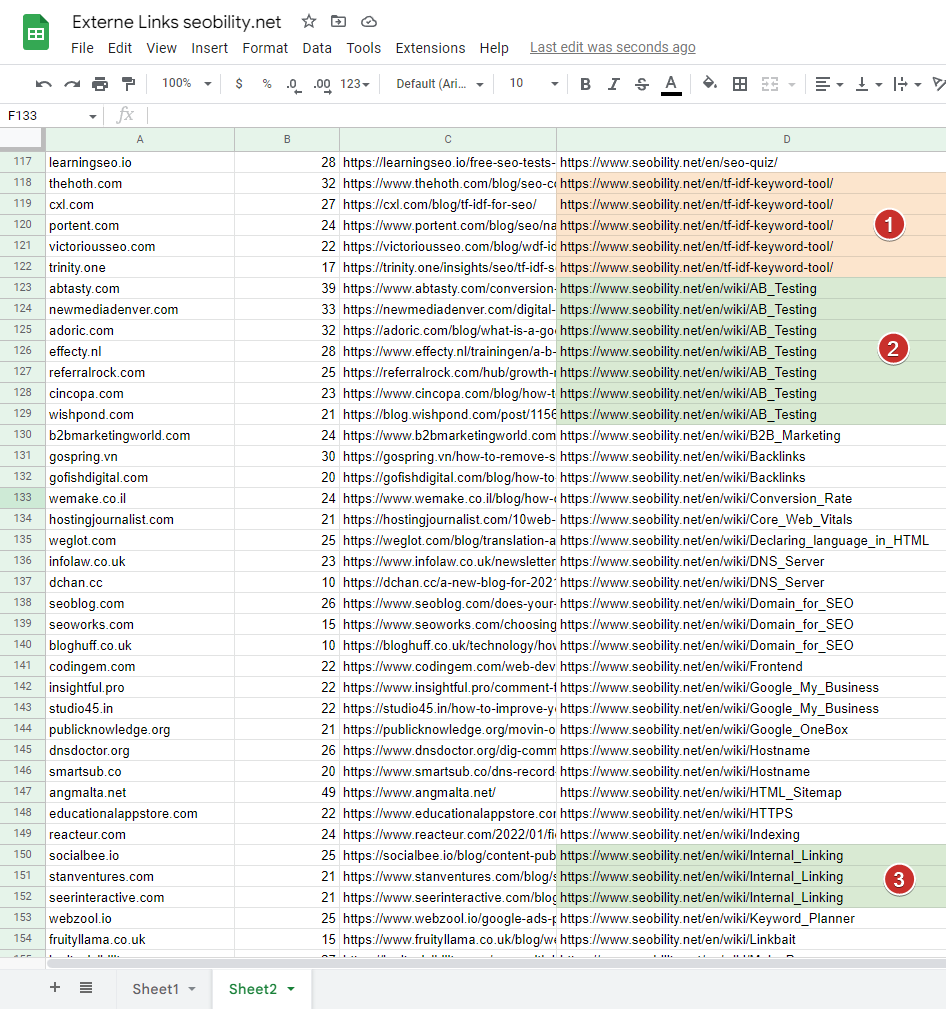Click the select all corner box
Image resolution: width=946 pixels, height=1009 pixels.
[23, 139]
